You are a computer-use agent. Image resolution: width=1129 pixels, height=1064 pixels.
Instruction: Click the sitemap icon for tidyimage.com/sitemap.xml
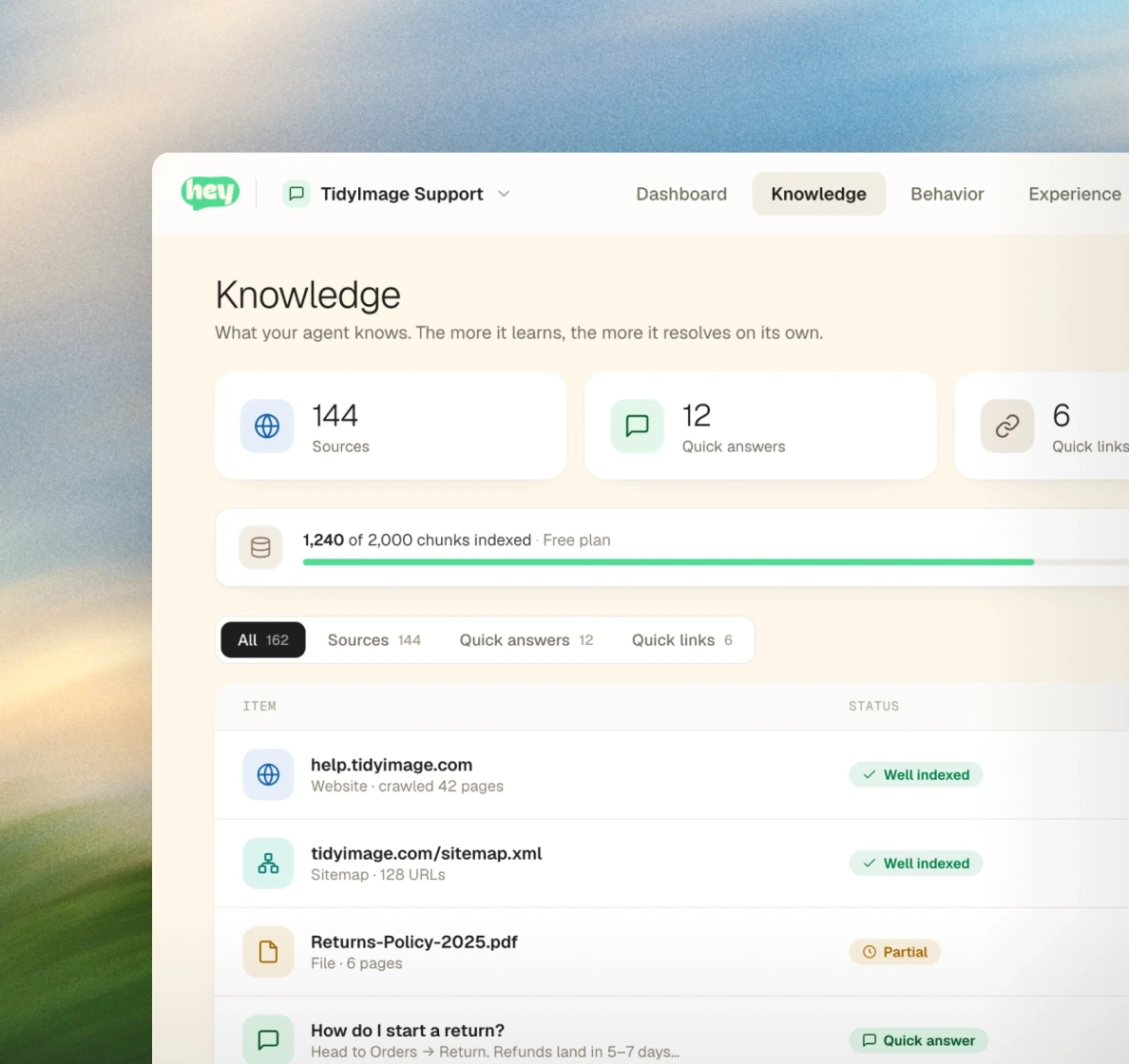(268, 864)
